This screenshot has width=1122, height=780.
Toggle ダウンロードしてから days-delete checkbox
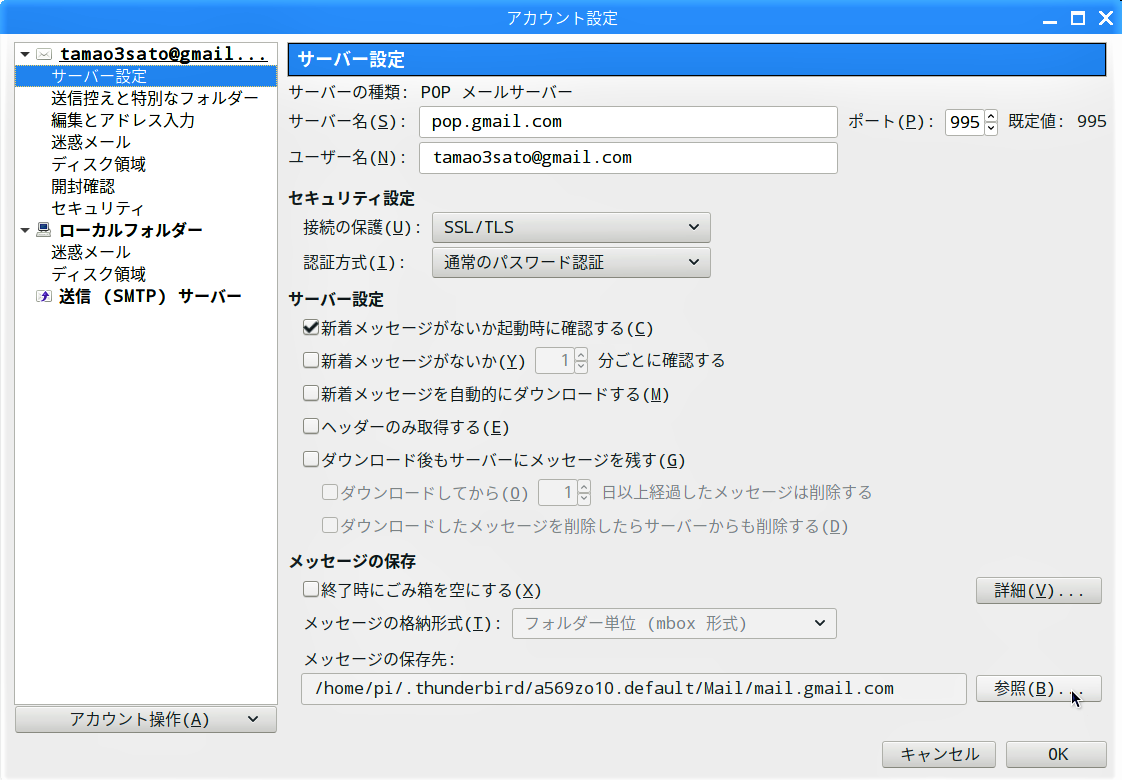pos(330,492)
